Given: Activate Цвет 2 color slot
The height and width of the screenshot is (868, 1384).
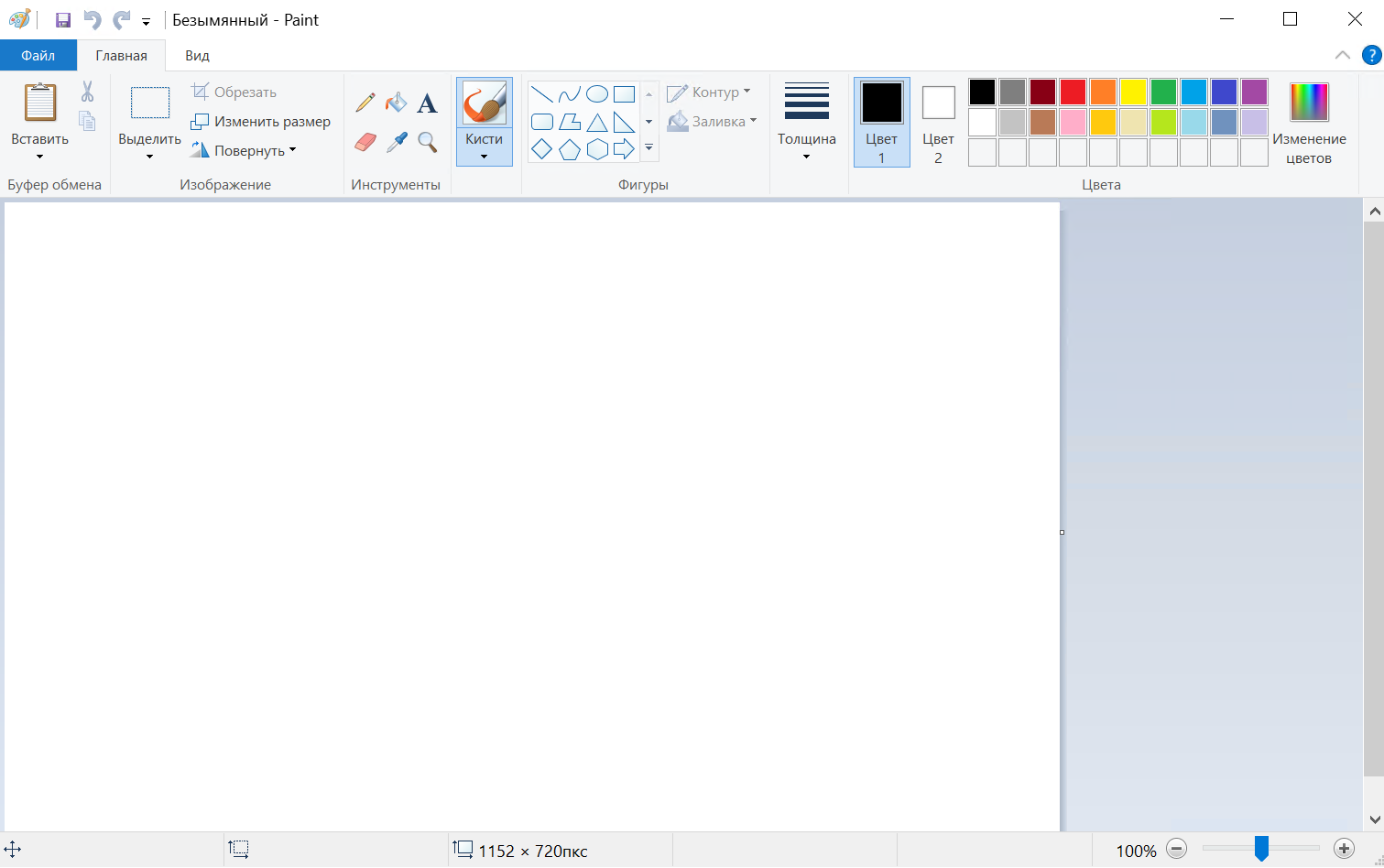Looking at the screenshot, I should click(x=938, y=122).
